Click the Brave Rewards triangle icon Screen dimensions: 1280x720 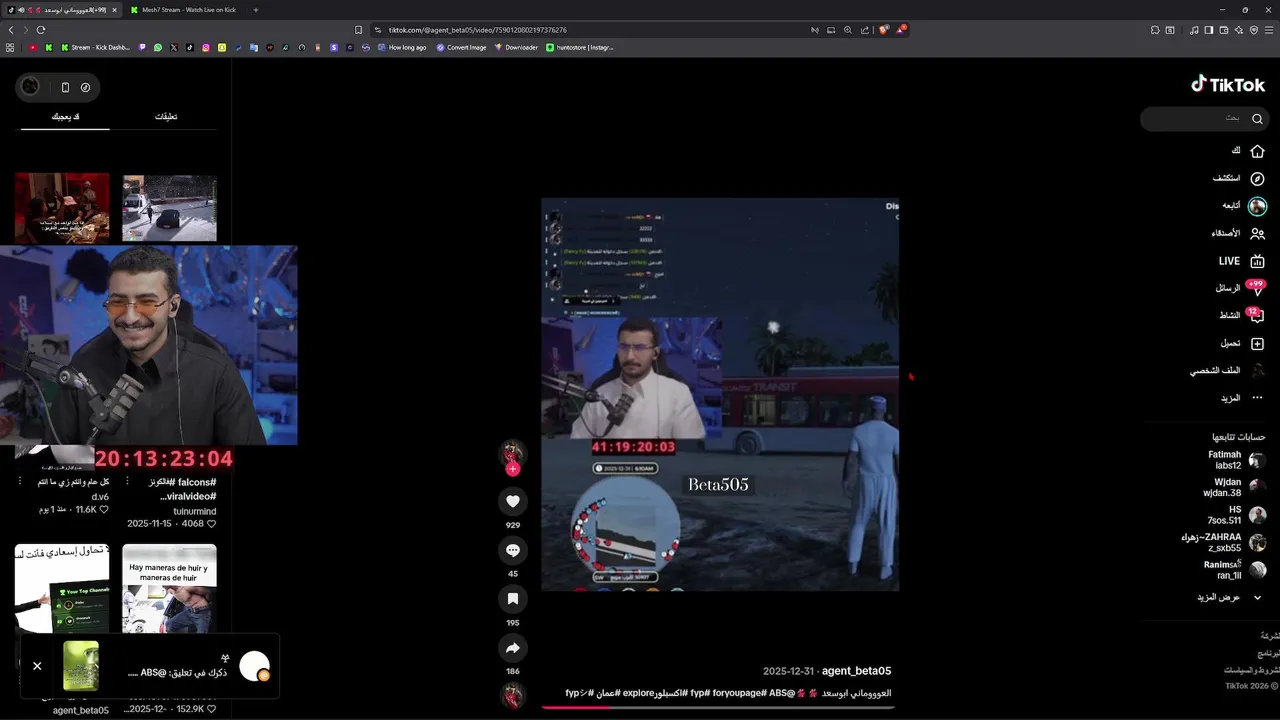900,30
